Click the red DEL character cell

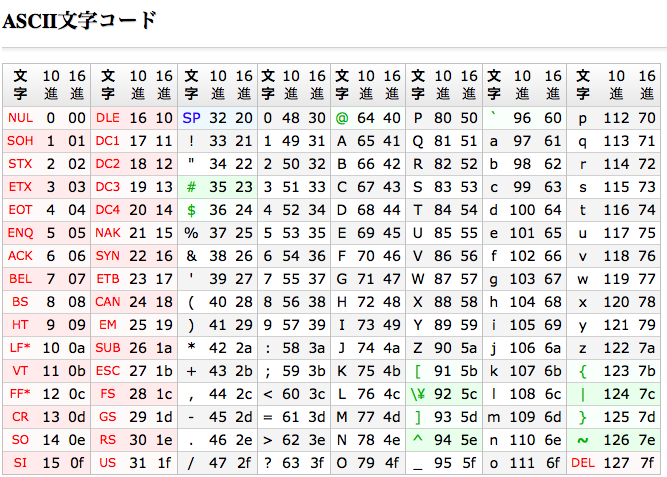[583, 463]
